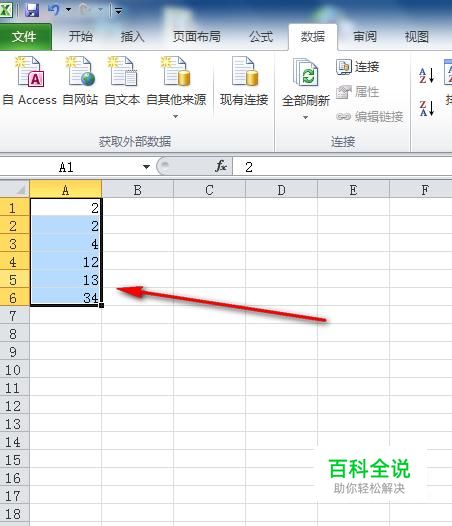Click cell A5 containing 13

click(66, 280)
